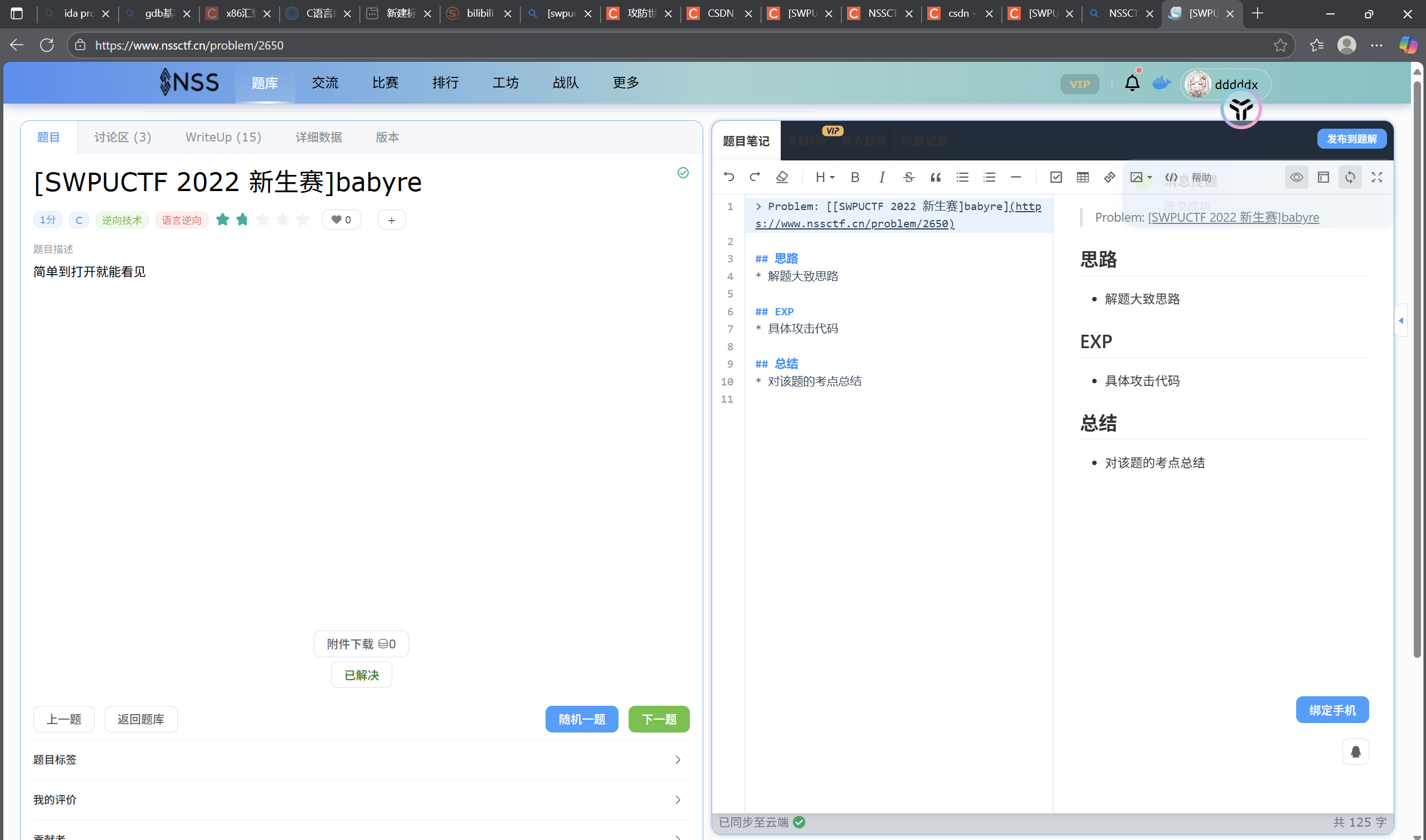This screenshot has width=1426, height=840.
Task: Insert a hyperlink with link icon
Action: tap(1109, 177)
